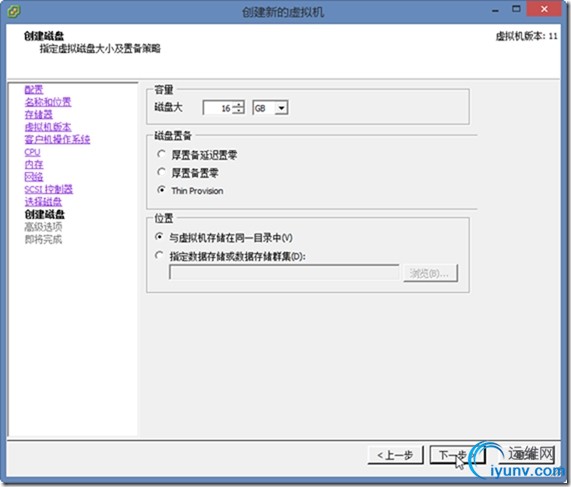Click the current step 创建磁盘 in sidebar
The width and height of the screenshot is (571, 487).
click(44, 214)
